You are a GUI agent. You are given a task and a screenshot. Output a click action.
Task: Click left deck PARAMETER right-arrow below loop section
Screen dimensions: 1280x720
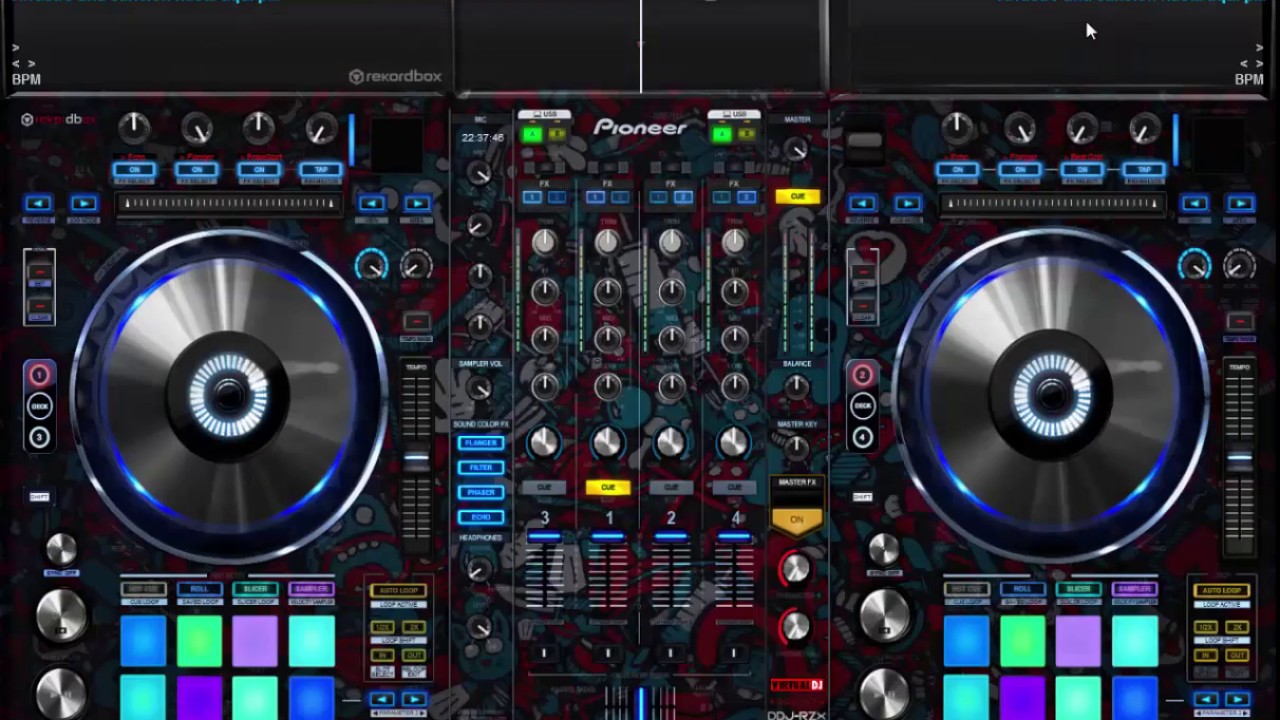pos(414,699)
